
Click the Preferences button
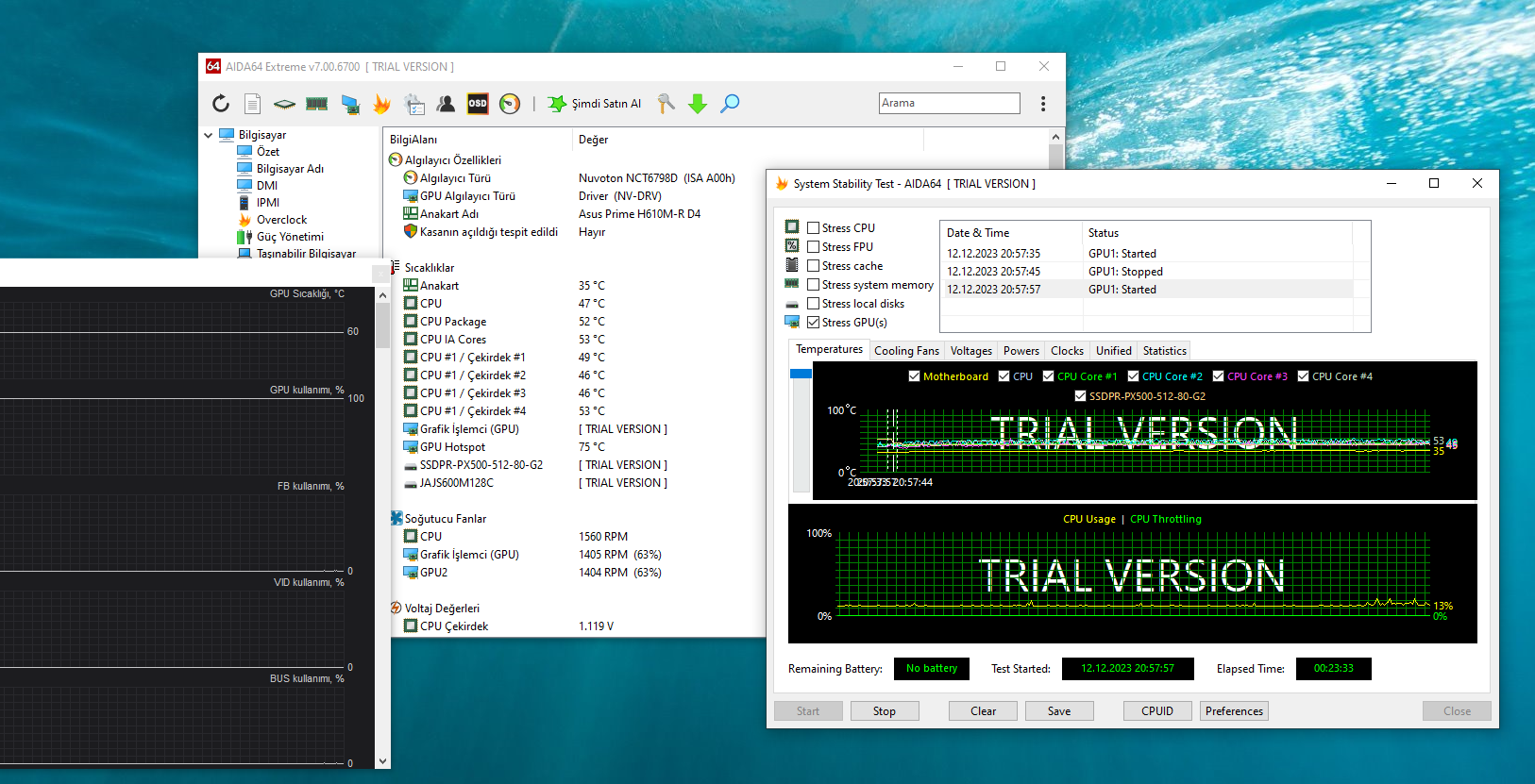tap(1234, 711)
